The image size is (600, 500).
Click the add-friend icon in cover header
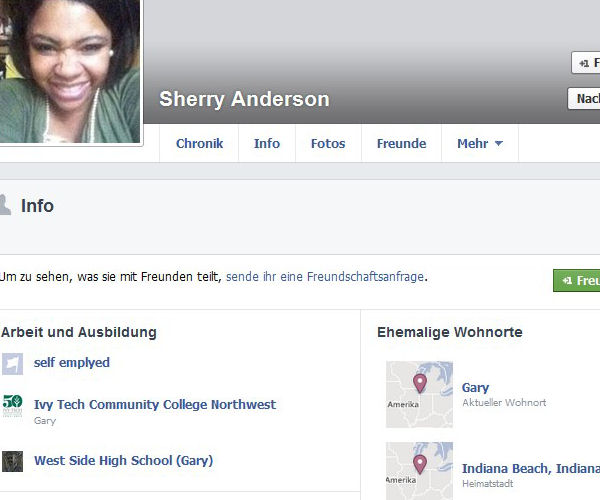point(584,63)
